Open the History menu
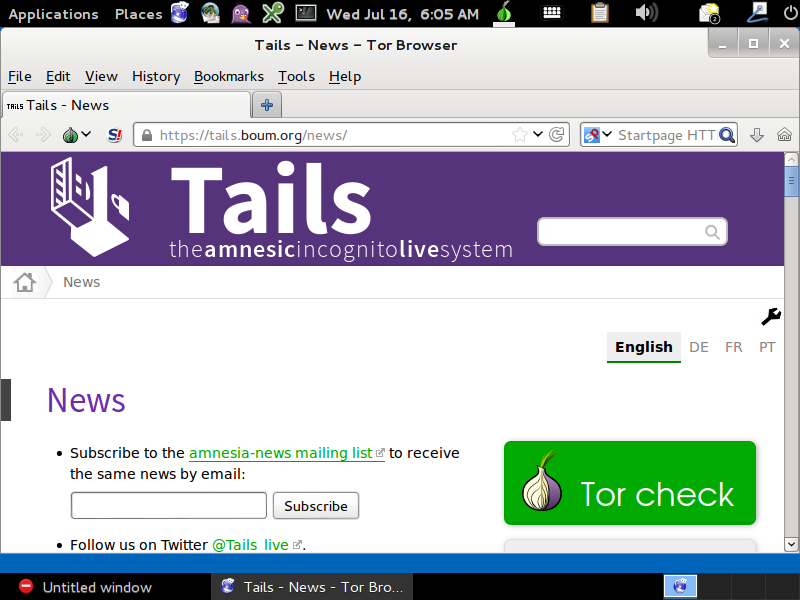Viewport: 800px width, 600px height. coord(156,77)
